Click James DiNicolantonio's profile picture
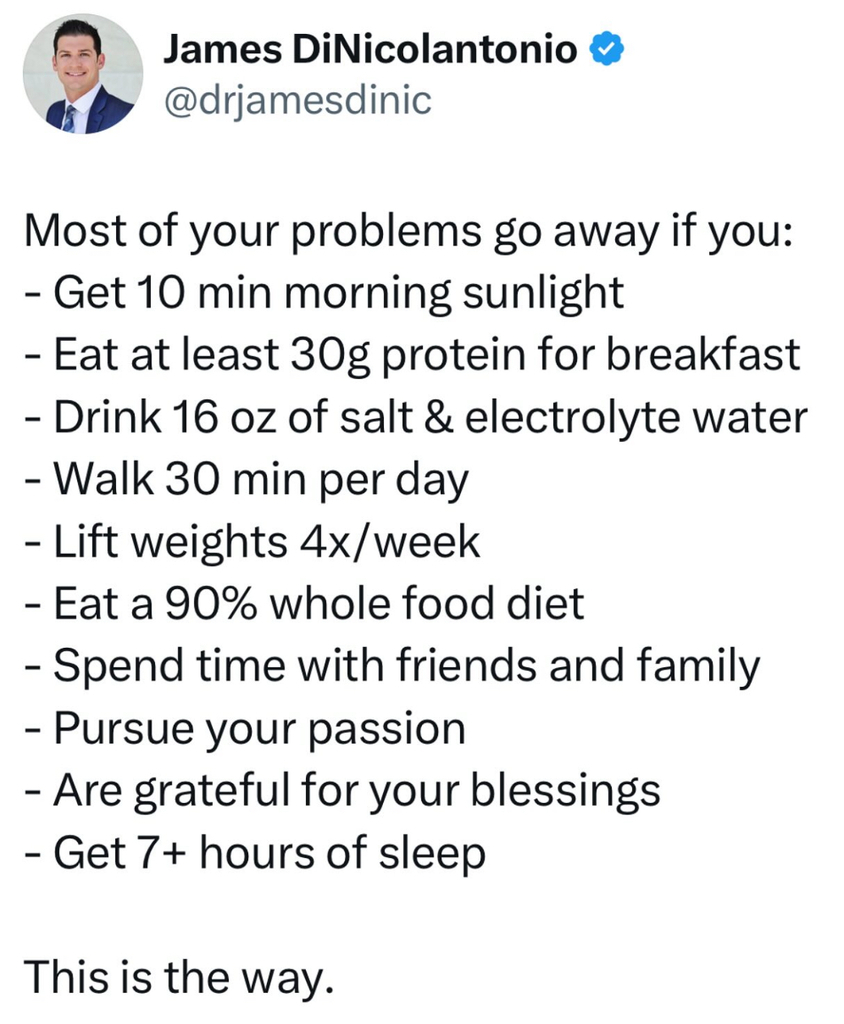The height and width of the screenshot is (1024, 844). pos(82,75)
